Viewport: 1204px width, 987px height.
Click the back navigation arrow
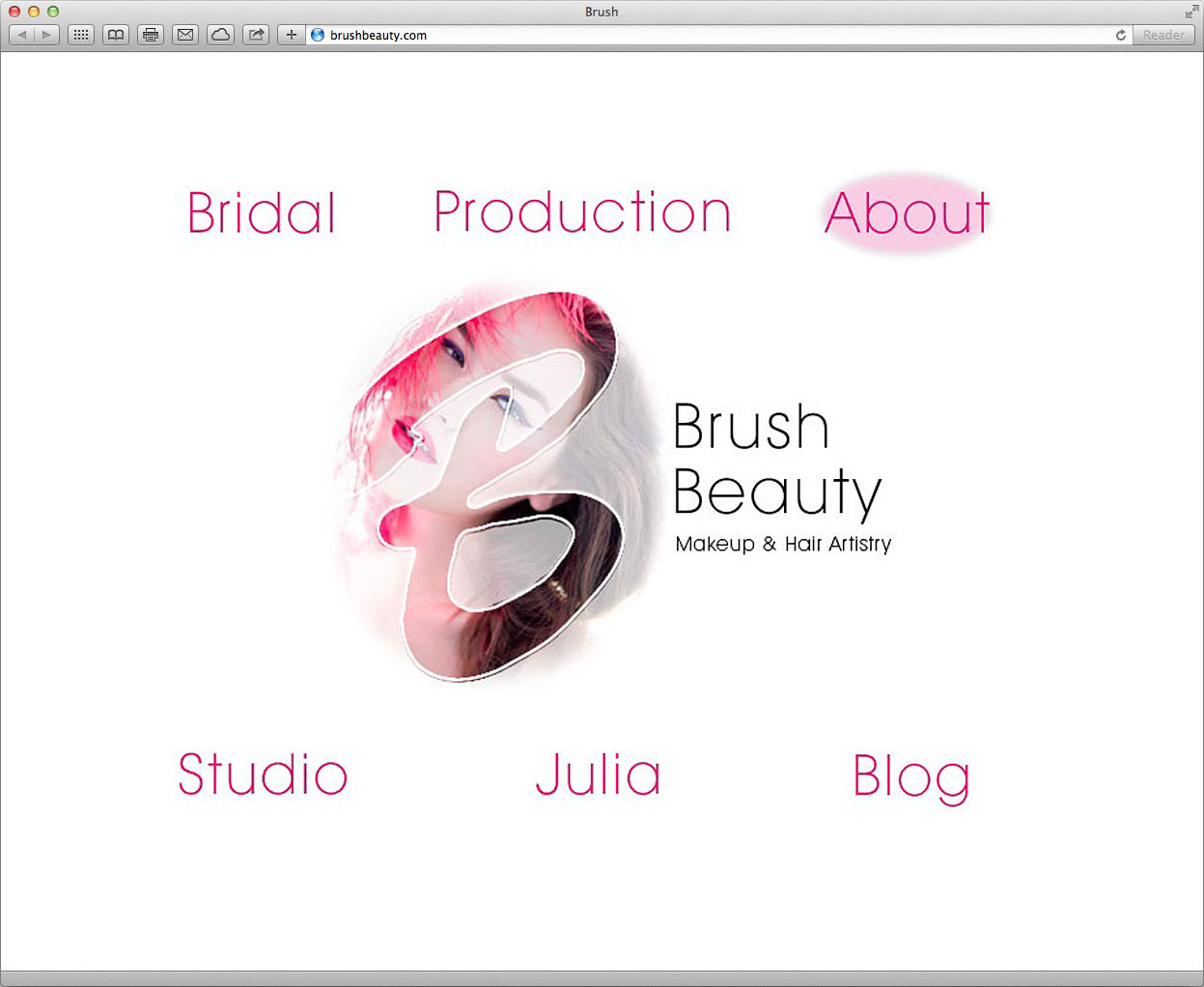[x=22, y=35]
